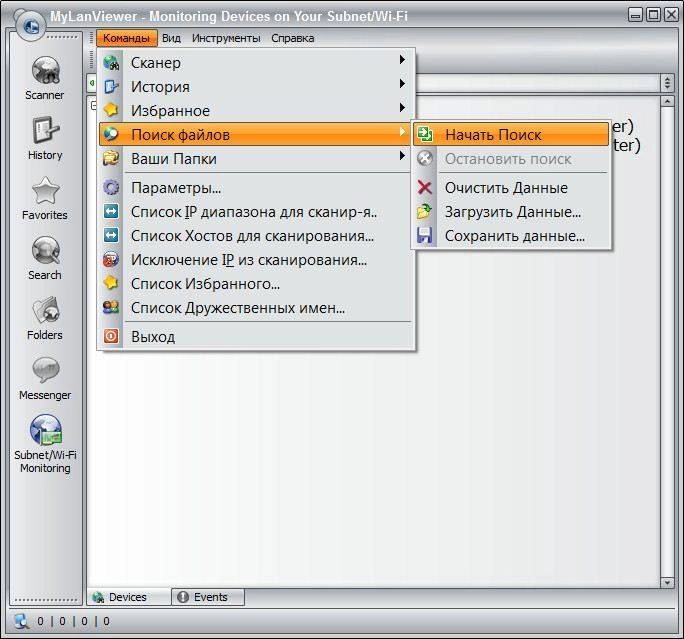The width and height of the screenshot is (684, 639).
Task: Select Исключение IP из сканирования...
Action: tap(256, 260)
